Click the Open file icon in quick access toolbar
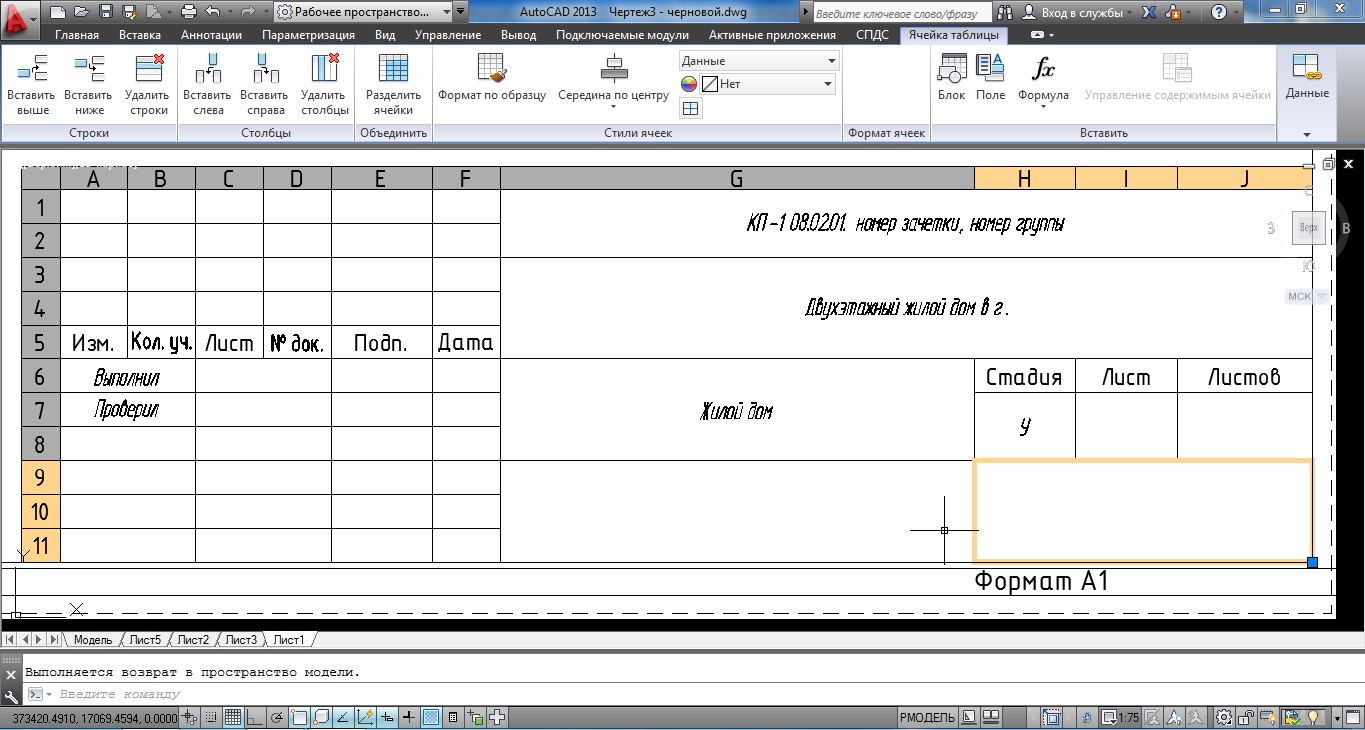This screenshot has height=730, width=1365. coord(81,12)
